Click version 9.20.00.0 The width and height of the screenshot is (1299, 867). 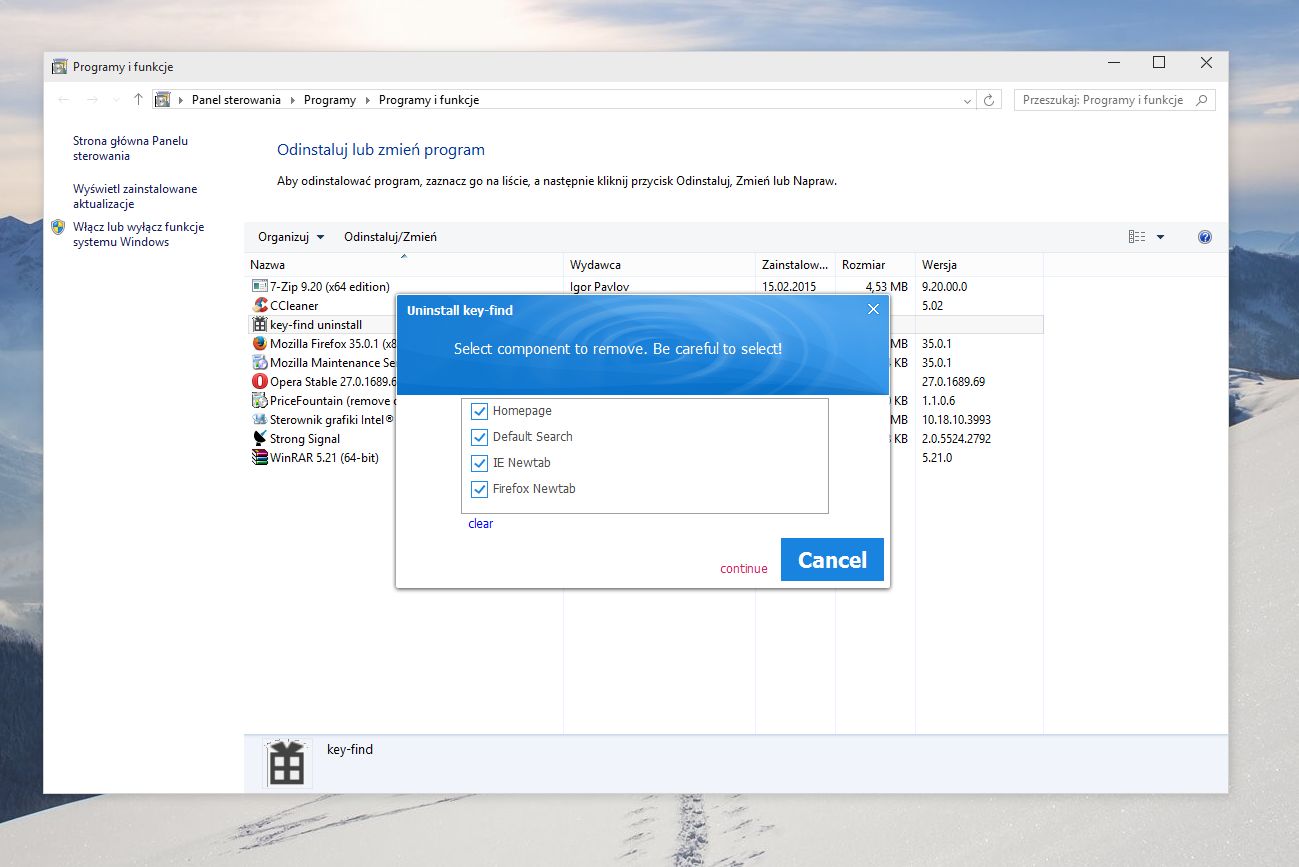pos(944,287)
